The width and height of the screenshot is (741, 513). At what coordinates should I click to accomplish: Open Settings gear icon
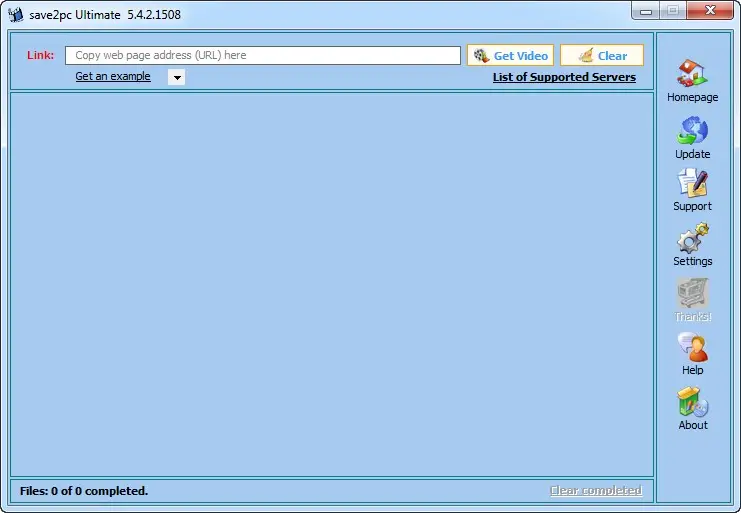point(692,238)
